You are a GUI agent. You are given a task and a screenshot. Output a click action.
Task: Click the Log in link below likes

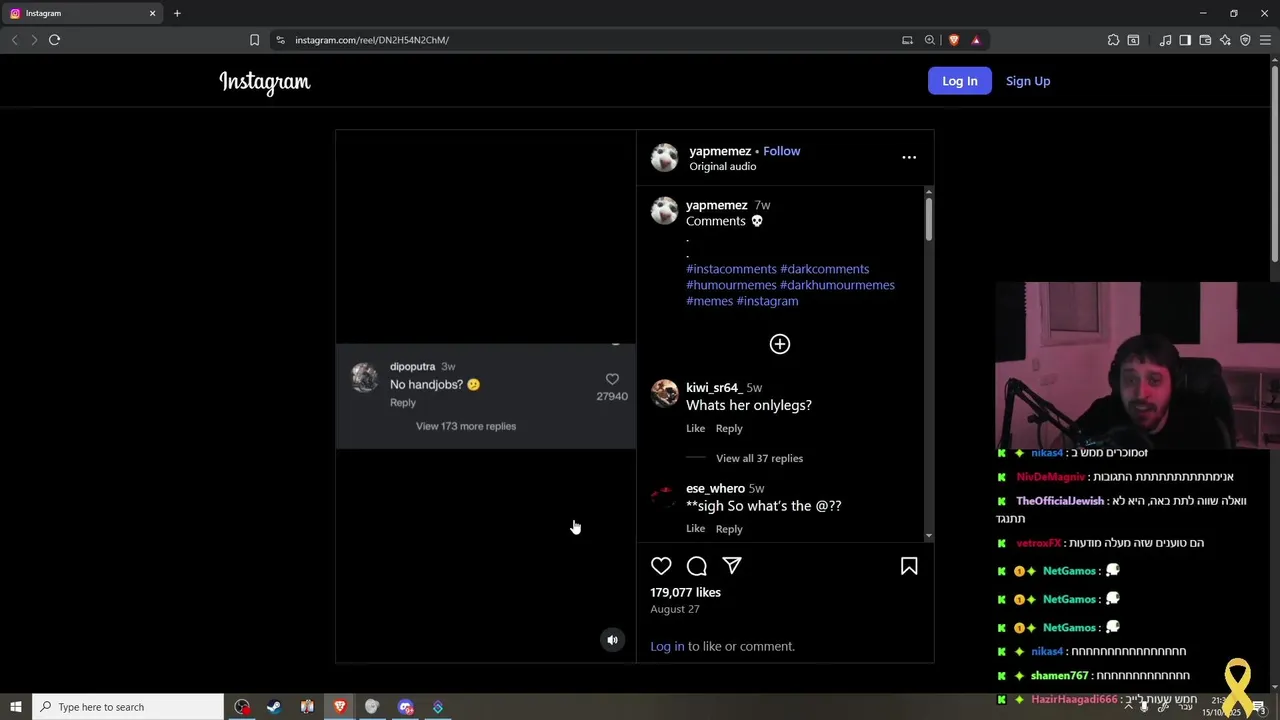coord(667,646)
